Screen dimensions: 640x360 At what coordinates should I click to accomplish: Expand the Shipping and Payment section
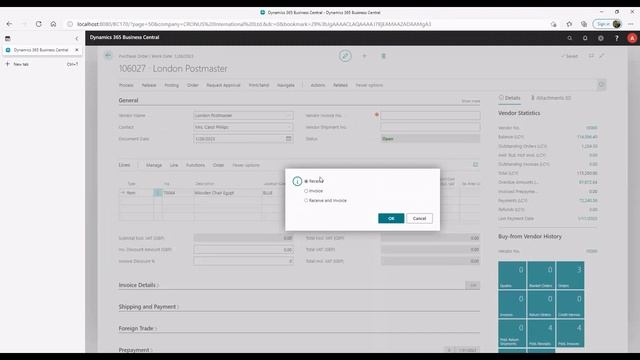149,307
